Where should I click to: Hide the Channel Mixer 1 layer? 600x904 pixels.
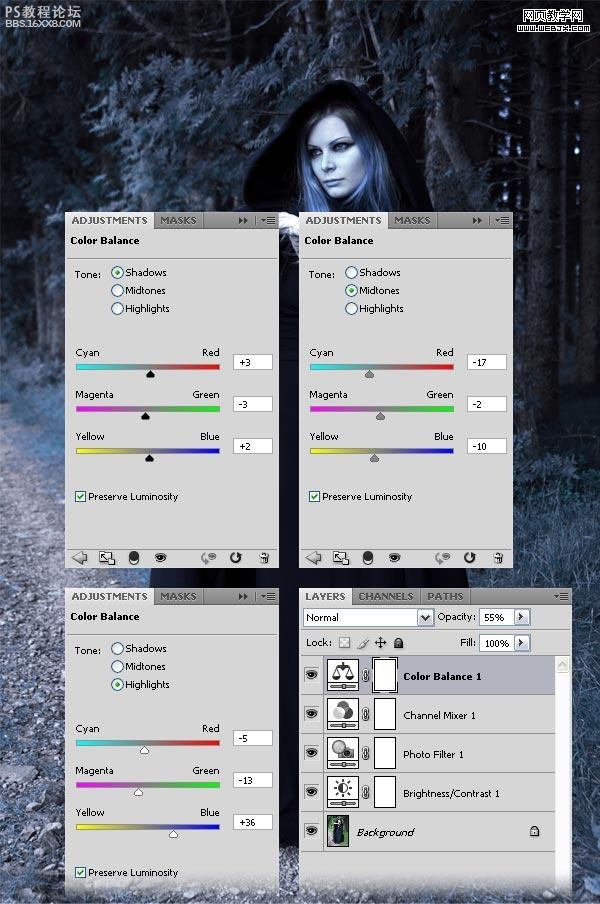[311, 714]
